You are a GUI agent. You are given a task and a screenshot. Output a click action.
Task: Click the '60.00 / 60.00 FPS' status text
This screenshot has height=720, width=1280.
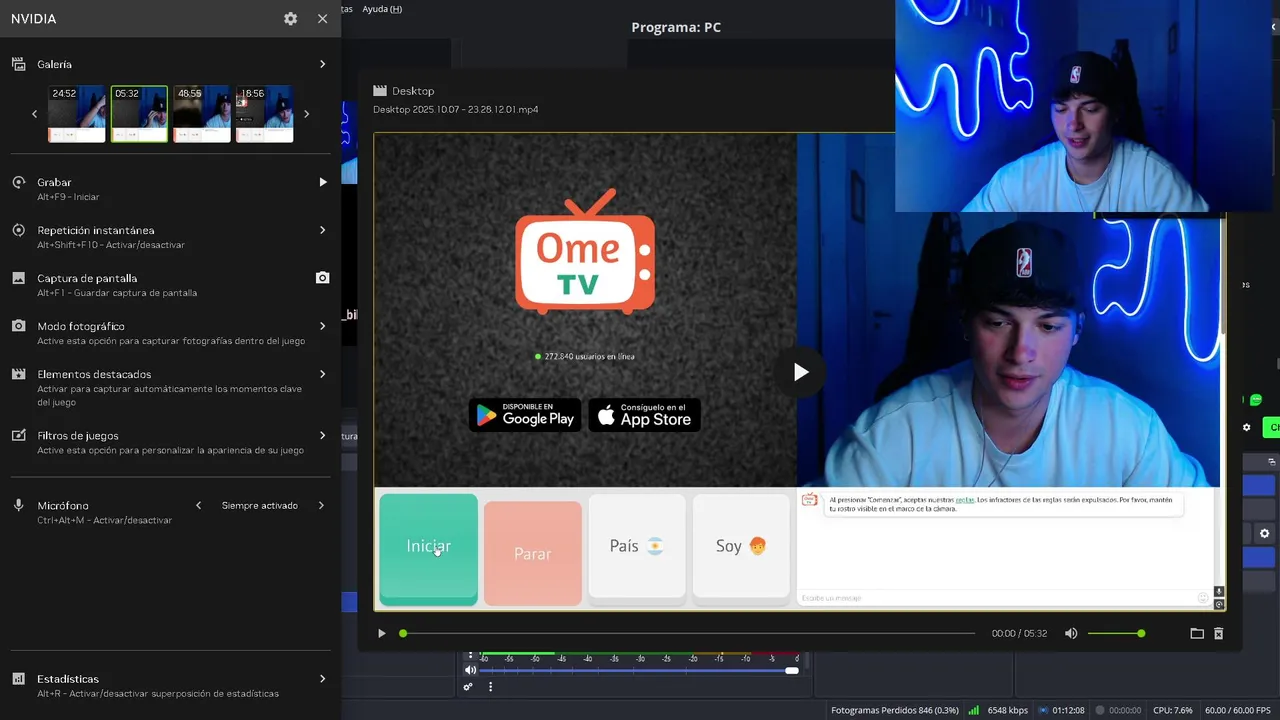(x=1240, y=710)
